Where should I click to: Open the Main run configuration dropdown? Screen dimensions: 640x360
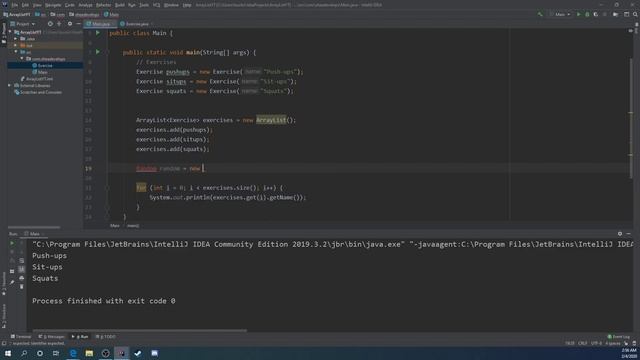click(560, 14)
